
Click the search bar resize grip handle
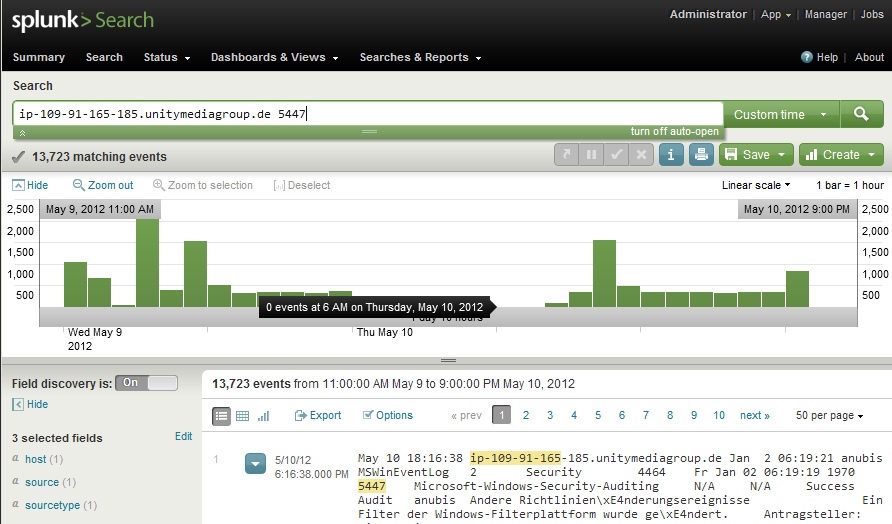369,131
